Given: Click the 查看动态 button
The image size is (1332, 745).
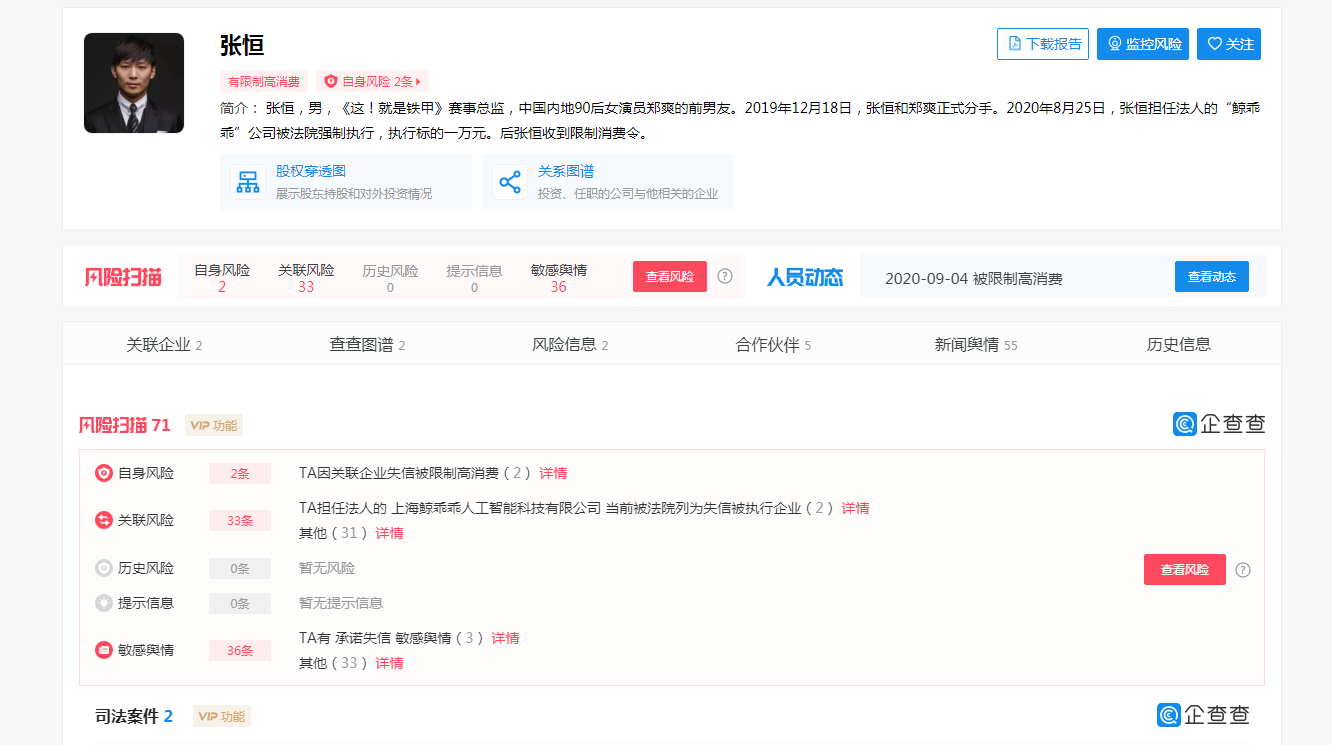Looking at the screenshot, I should (1211, 277).
